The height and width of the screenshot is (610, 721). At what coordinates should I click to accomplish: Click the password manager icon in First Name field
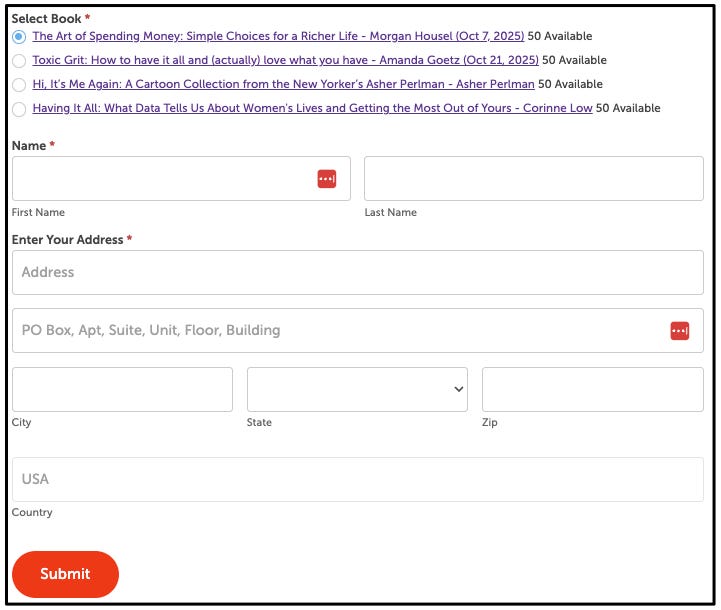tap(326, 179)
